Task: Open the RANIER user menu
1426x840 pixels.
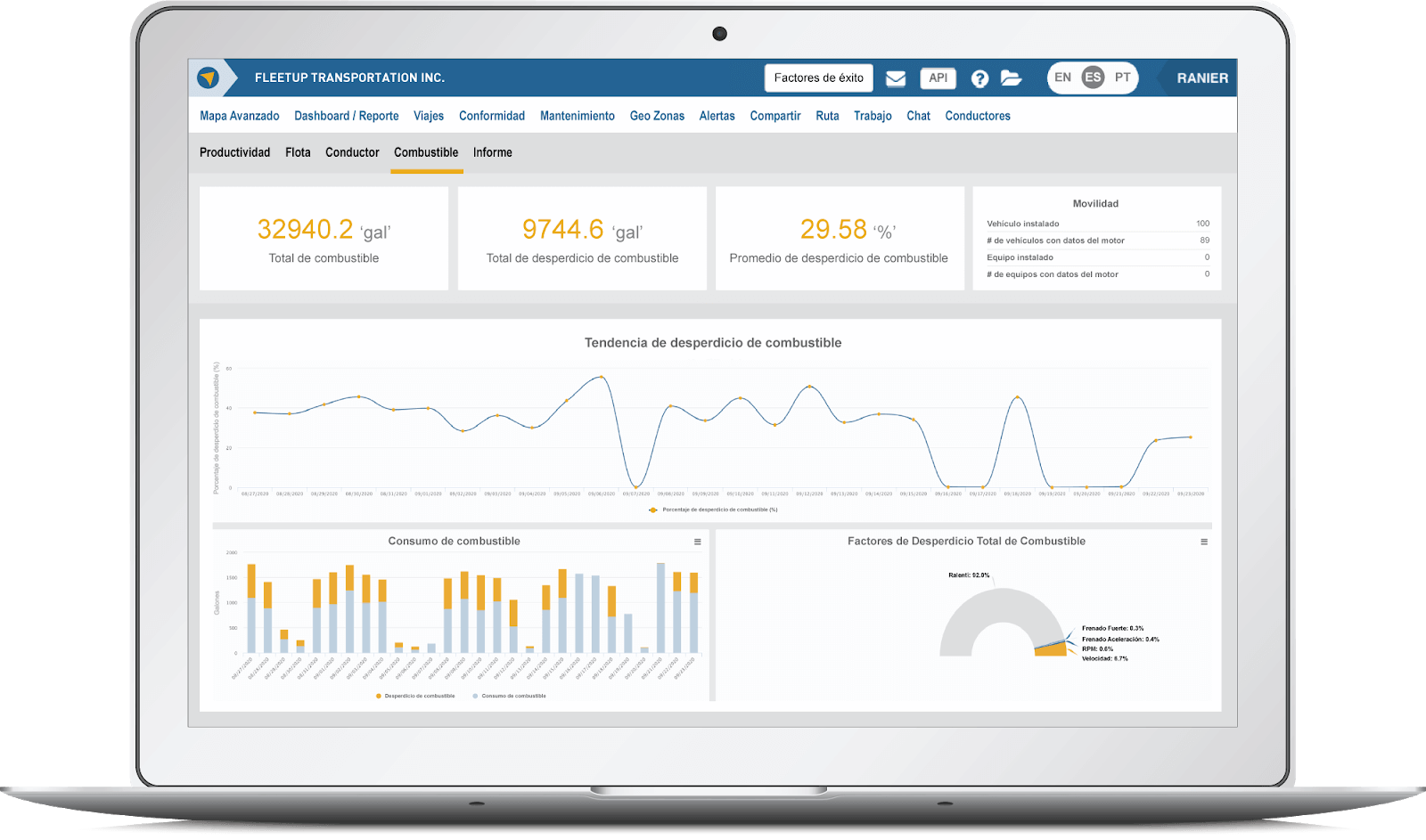Action: click(1201, 78)
